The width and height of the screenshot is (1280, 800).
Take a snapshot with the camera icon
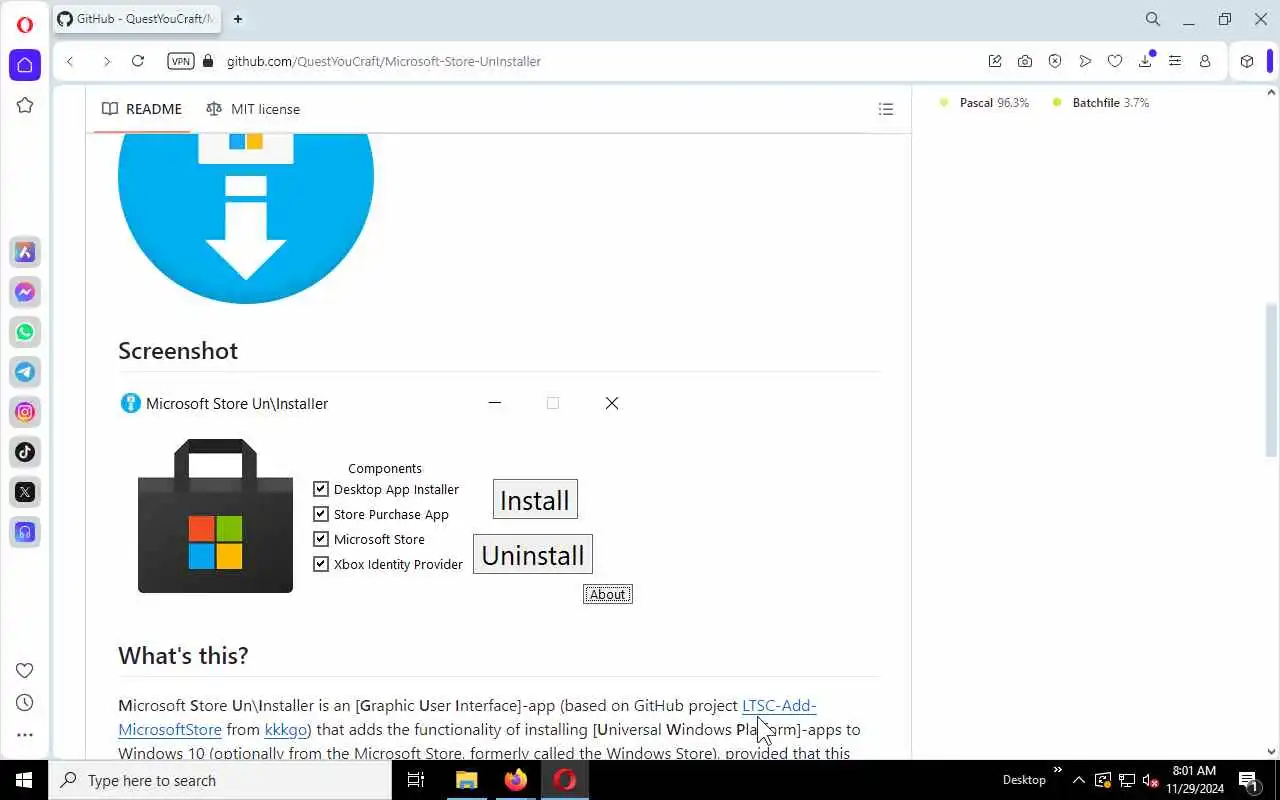point(1025,61)
